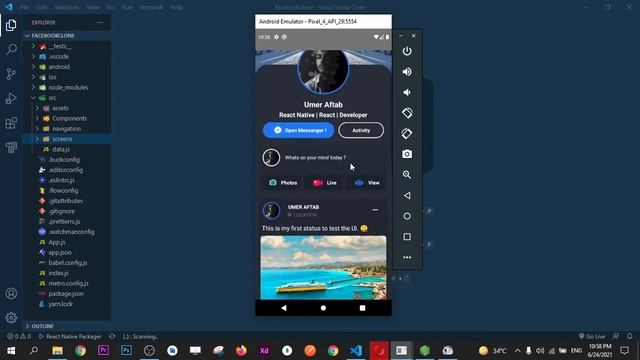Open notifications bell in status bar

coord(629,336)
